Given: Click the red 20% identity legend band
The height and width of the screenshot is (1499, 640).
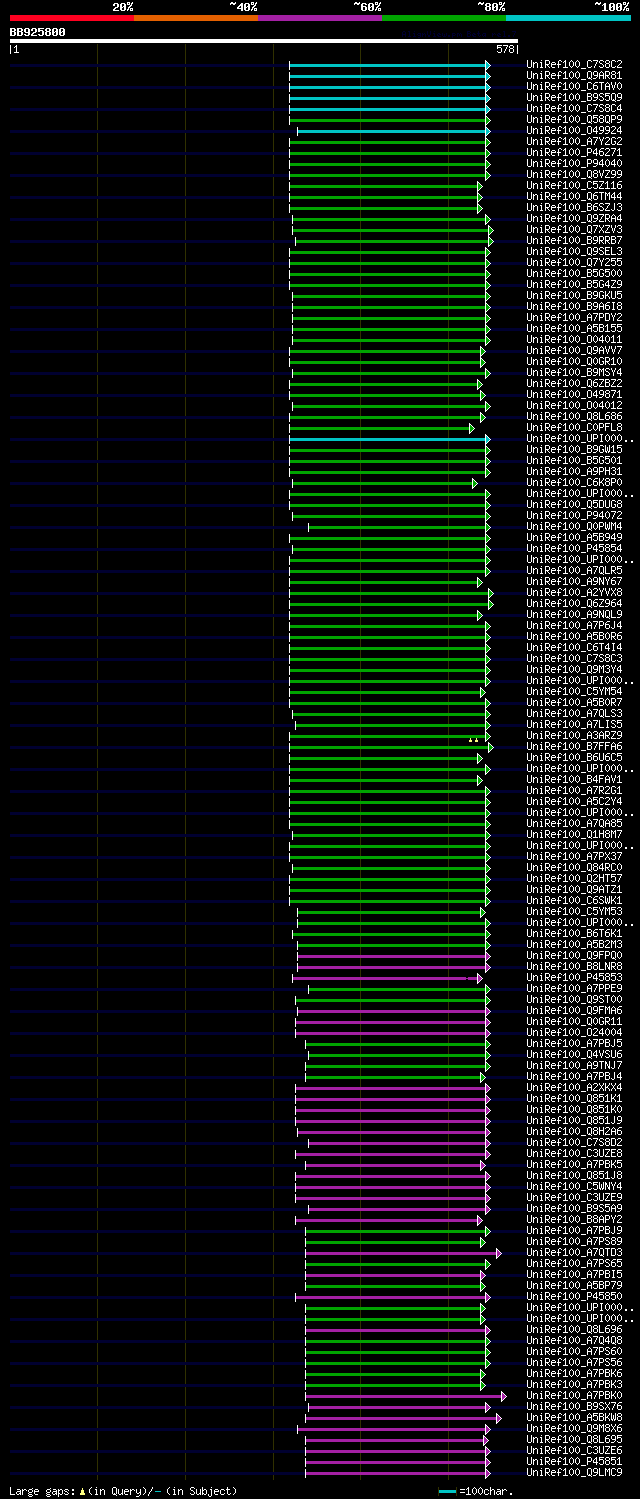Looking at the screenshot, I should pyautogui.click(x=72, y=17).
